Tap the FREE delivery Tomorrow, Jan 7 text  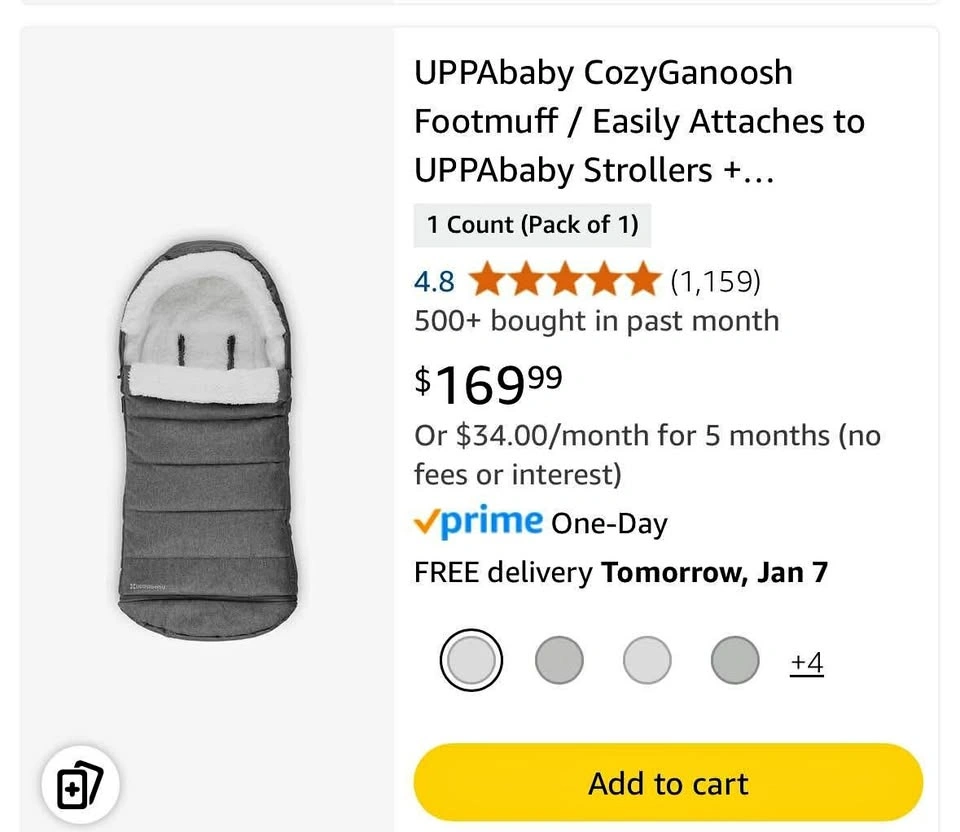pyautogui.click(x=620, y=573)
